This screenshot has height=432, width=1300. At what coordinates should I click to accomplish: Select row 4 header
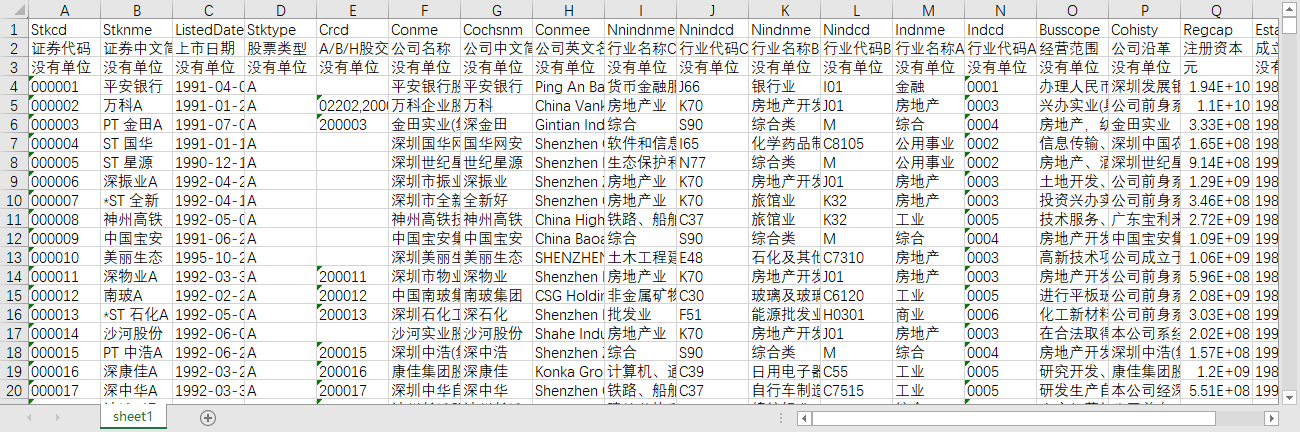[x=14, y=87]
